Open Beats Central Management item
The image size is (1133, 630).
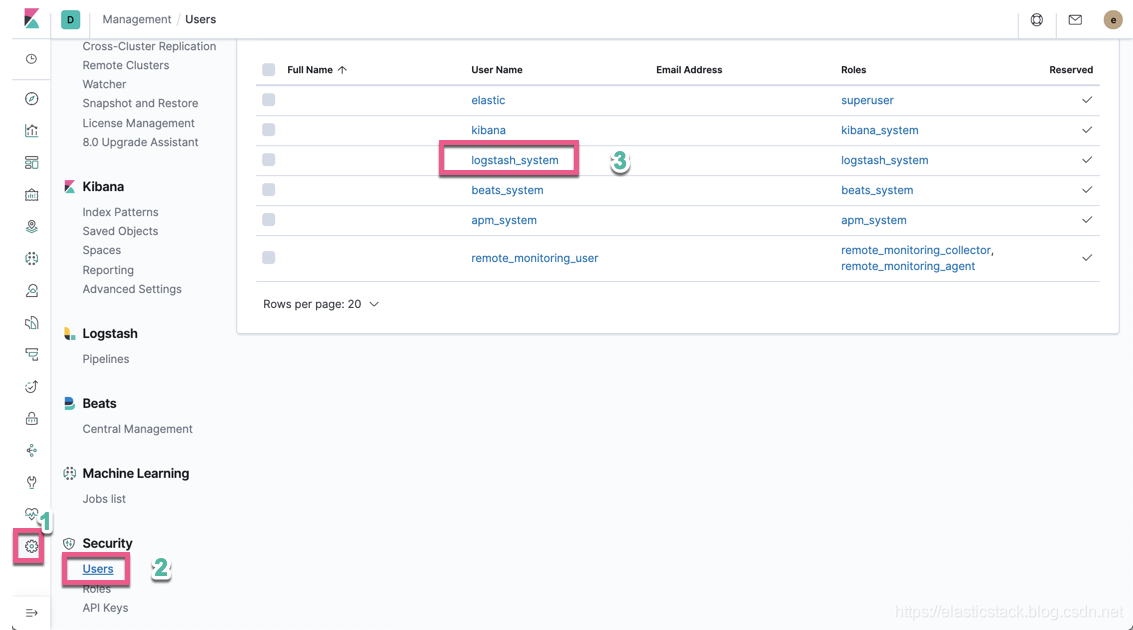(137, 429)
